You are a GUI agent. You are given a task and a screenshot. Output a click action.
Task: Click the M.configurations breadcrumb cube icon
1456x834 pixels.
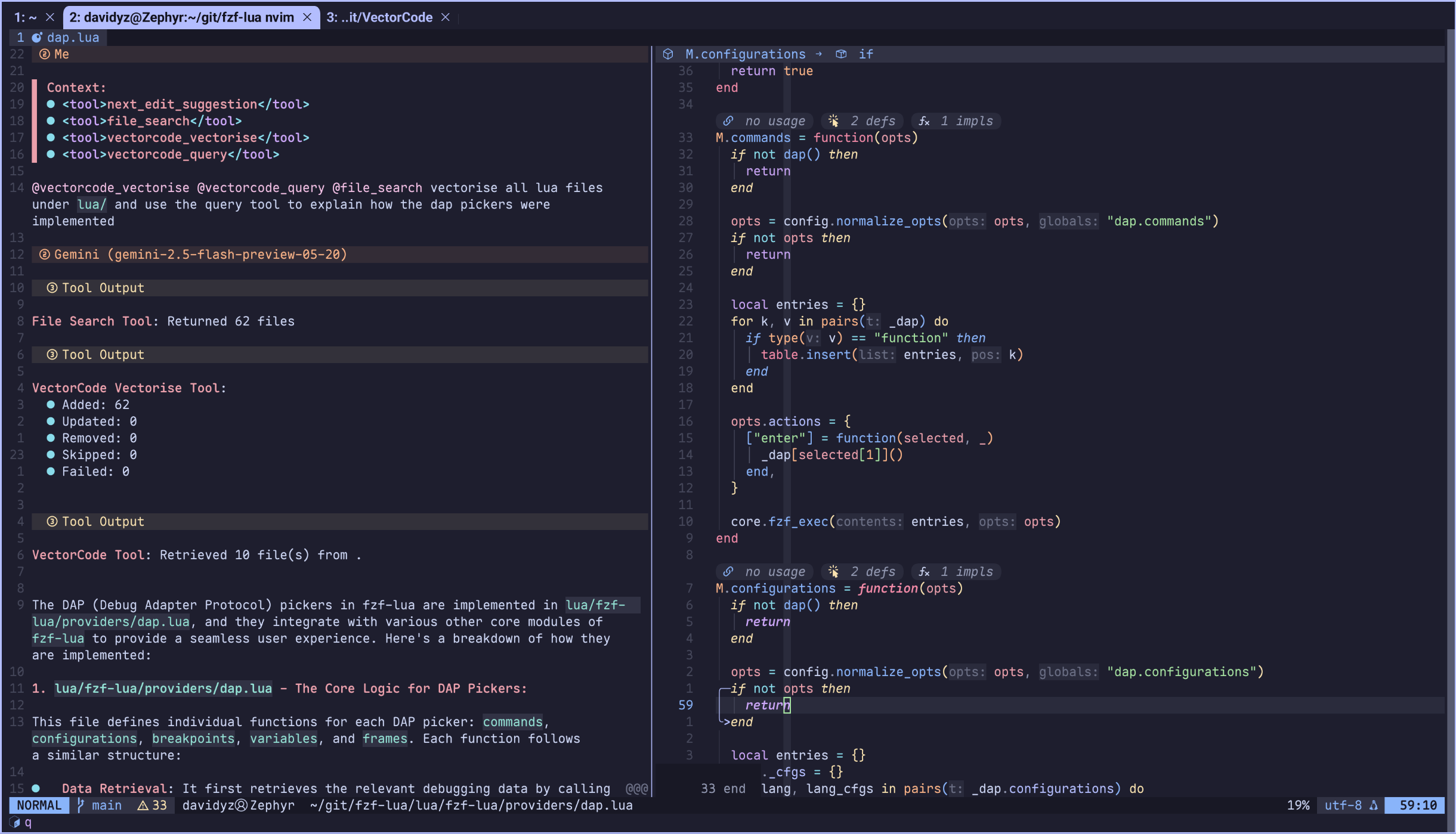click(668, 54)
